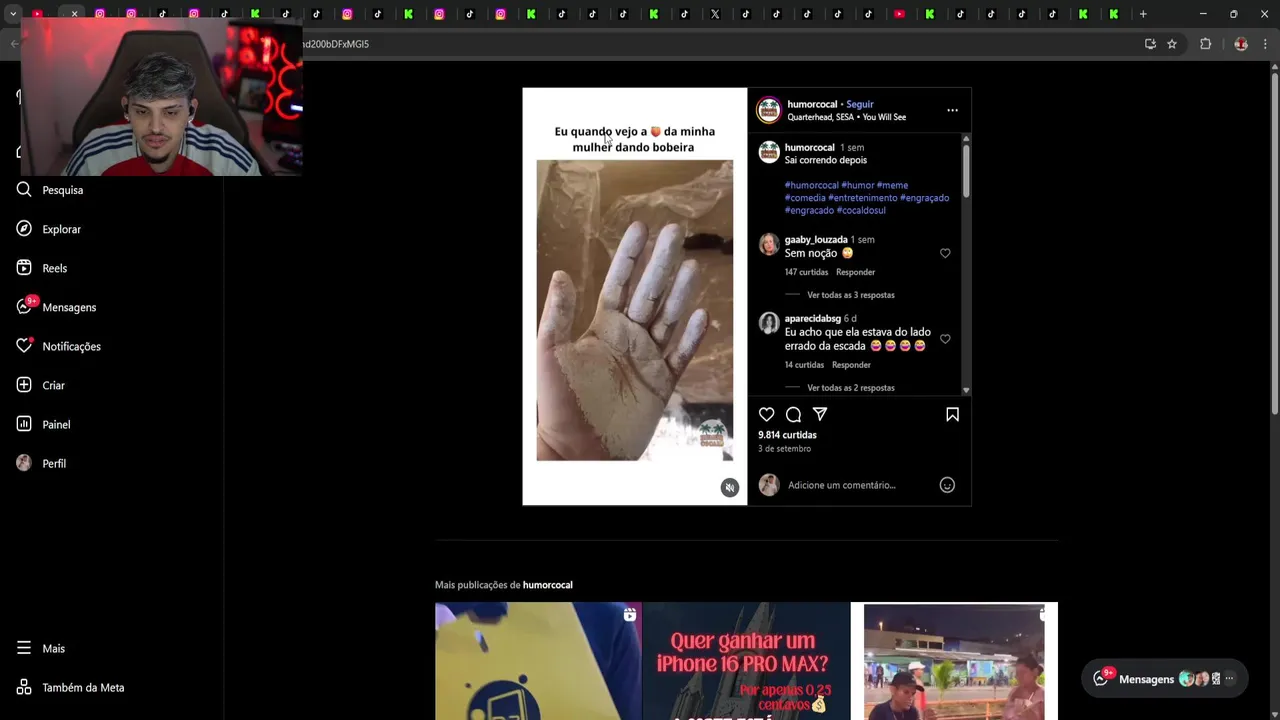Click the post date 3 de setembro
1280x720 pixels.
point(784,449)
